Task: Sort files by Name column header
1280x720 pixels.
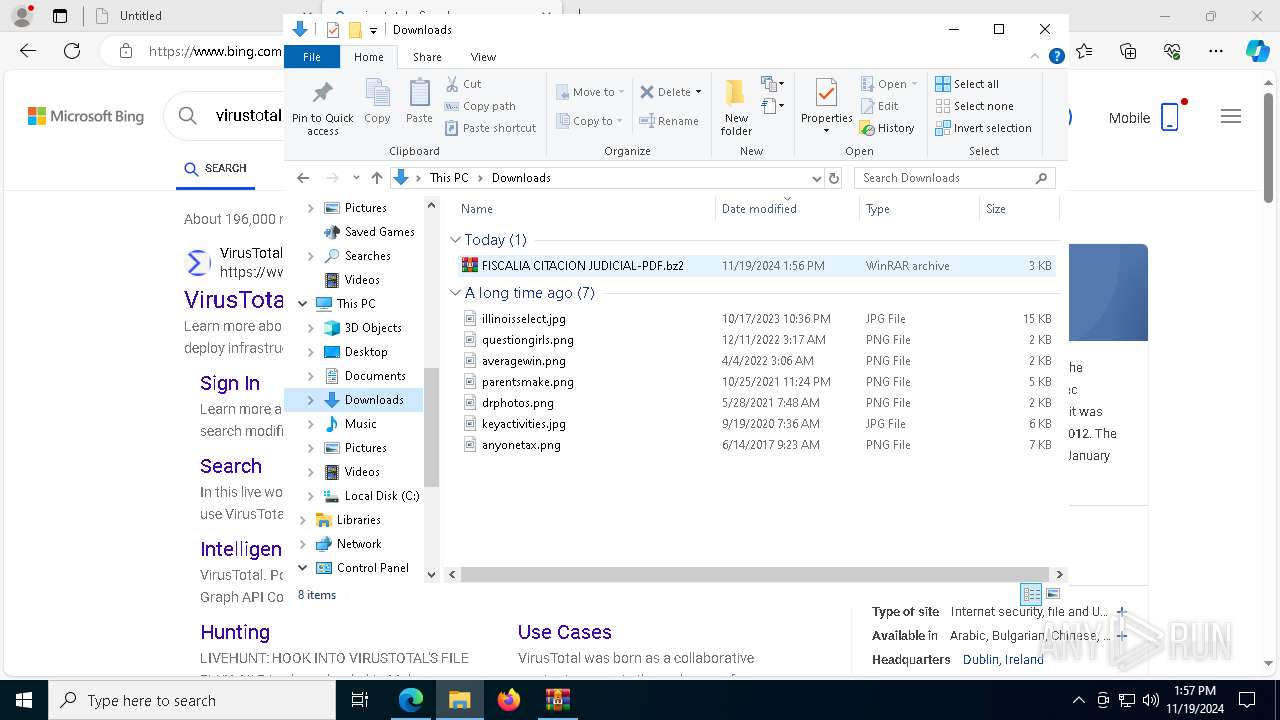Action: coord(585,209)
